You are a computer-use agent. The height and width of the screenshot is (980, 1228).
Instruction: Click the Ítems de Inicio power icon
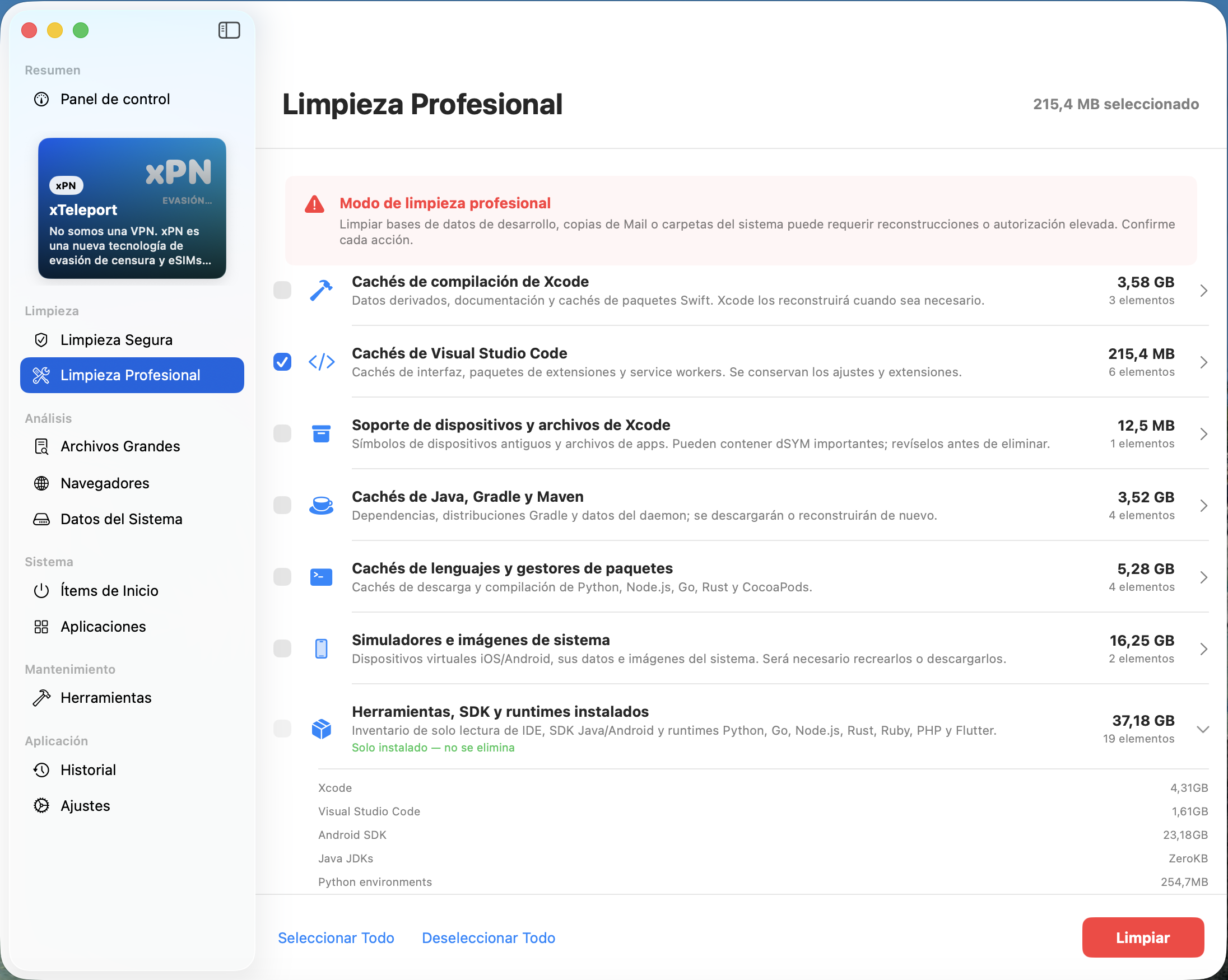tap(41, 590)
